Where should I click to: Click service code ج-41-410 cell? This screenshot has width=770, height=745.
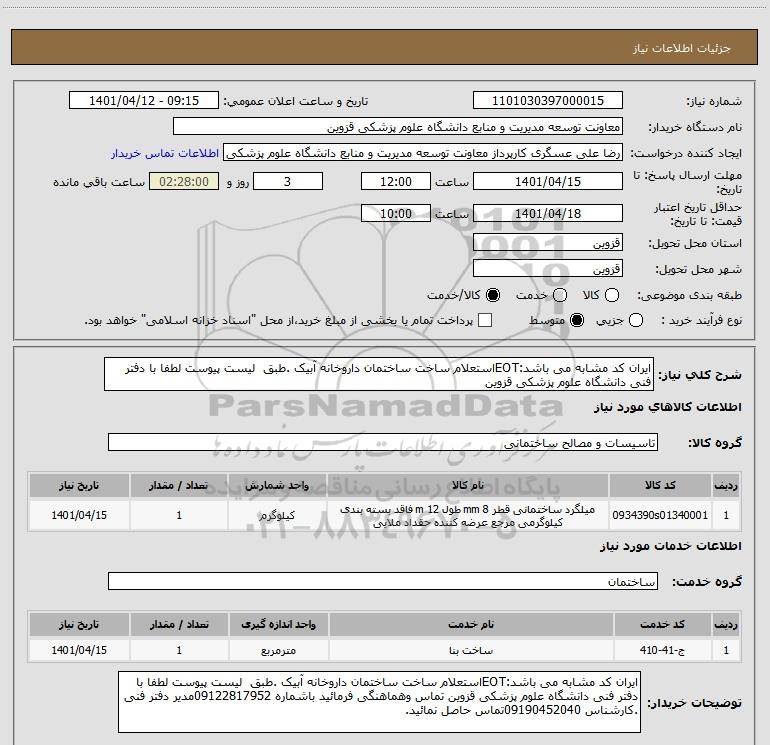click(662, 650)
